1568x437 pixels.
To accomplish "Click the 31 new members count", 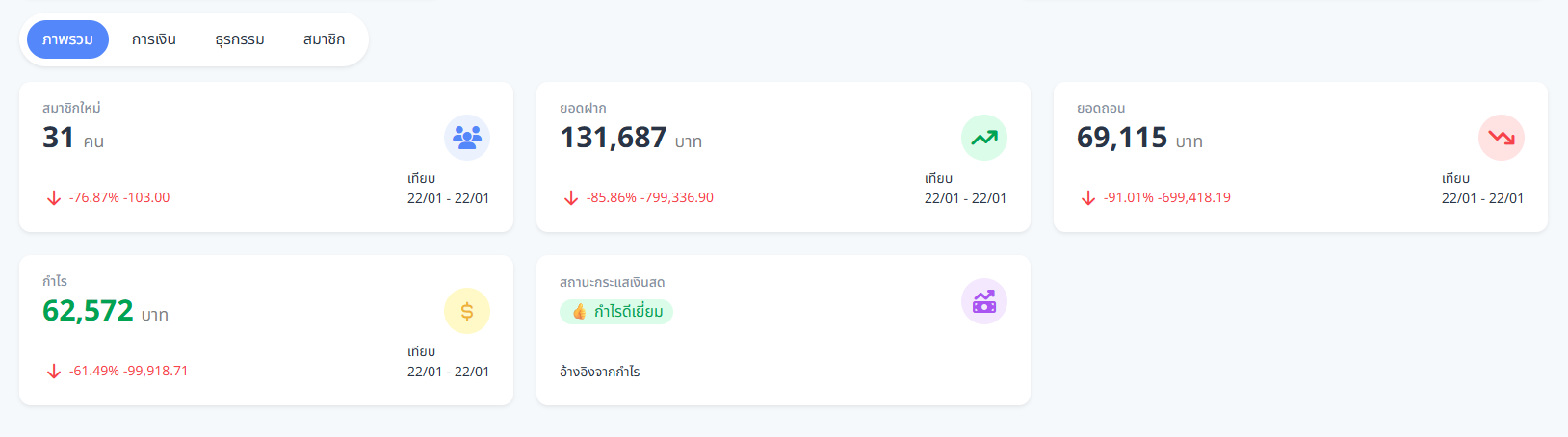I will click(58, 138).
